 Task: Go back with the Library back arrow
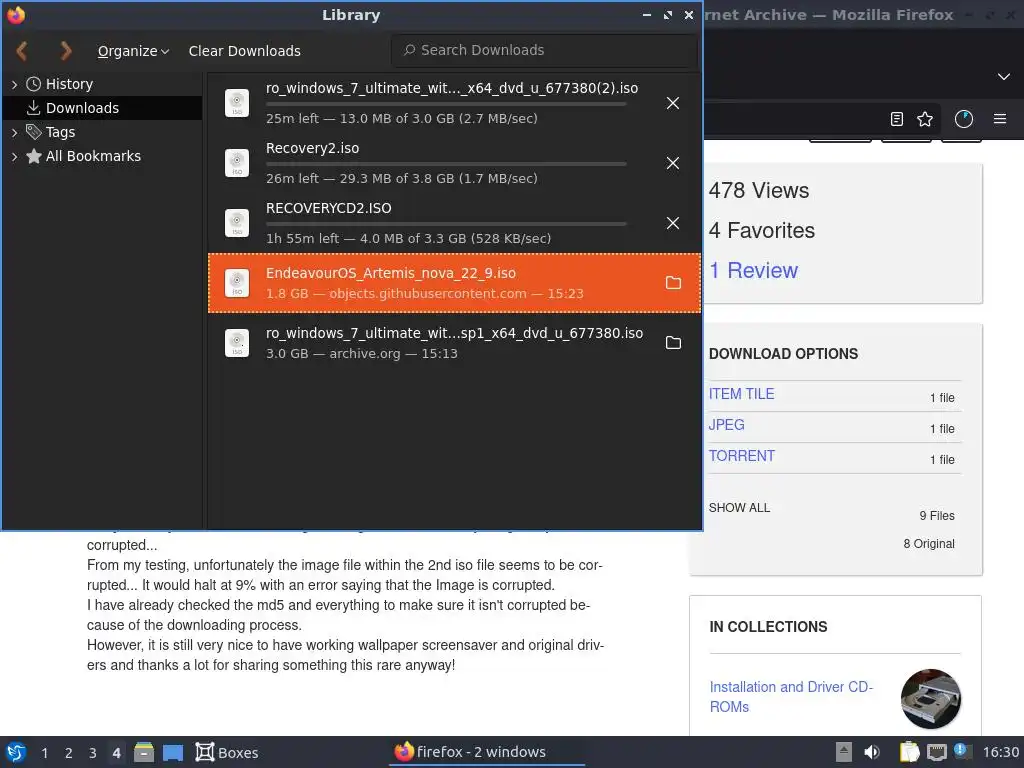tap(22, 51)
